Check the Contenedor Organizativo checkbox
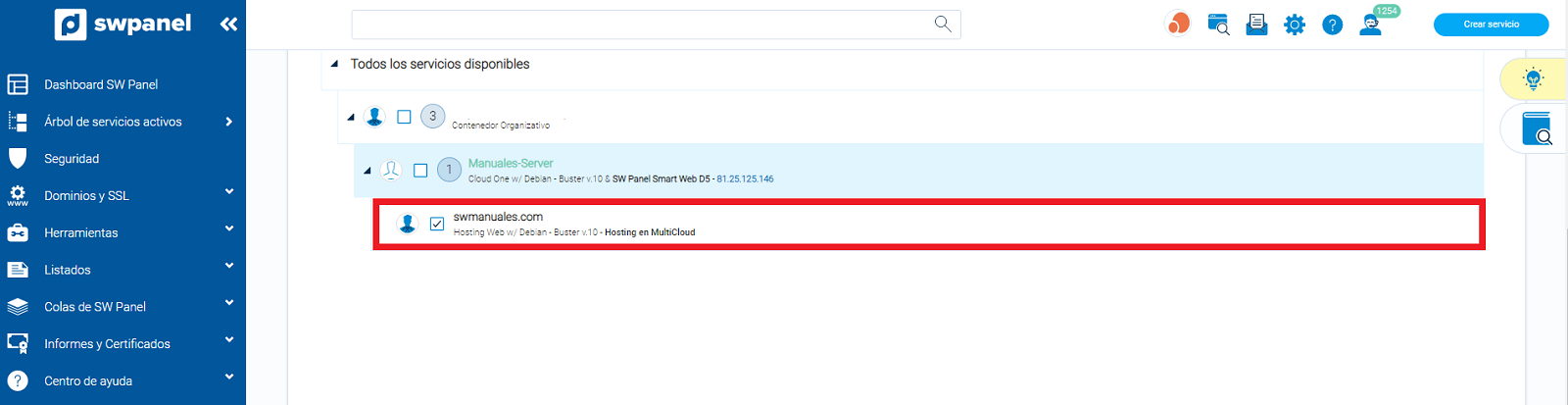The width and height of the screenshot is (1568, 405). click(404, 117)
